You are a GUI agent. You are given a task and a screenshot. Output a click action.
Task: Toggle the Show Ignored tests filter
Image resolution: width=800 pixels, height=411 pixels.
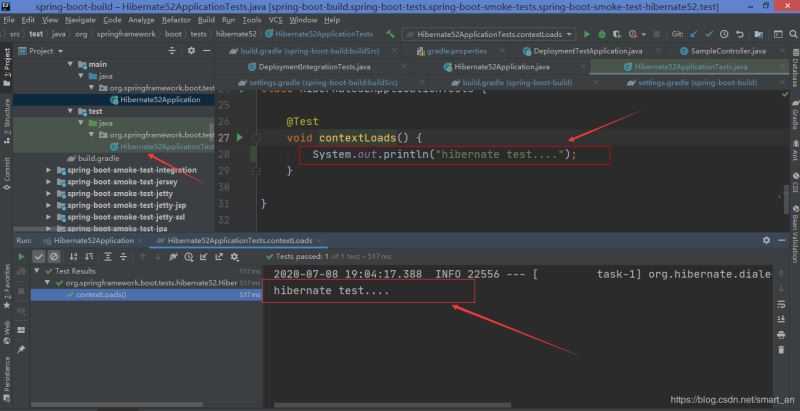point(54,256)
